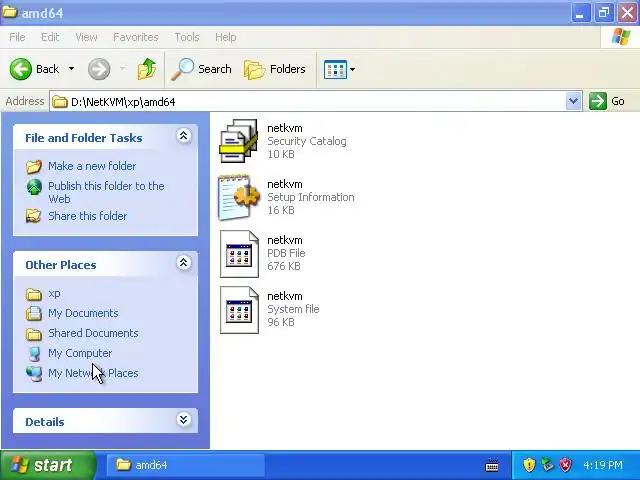Click Share this folder link
640x480 pixels.
pyautogui.click(x=87, y=216)
